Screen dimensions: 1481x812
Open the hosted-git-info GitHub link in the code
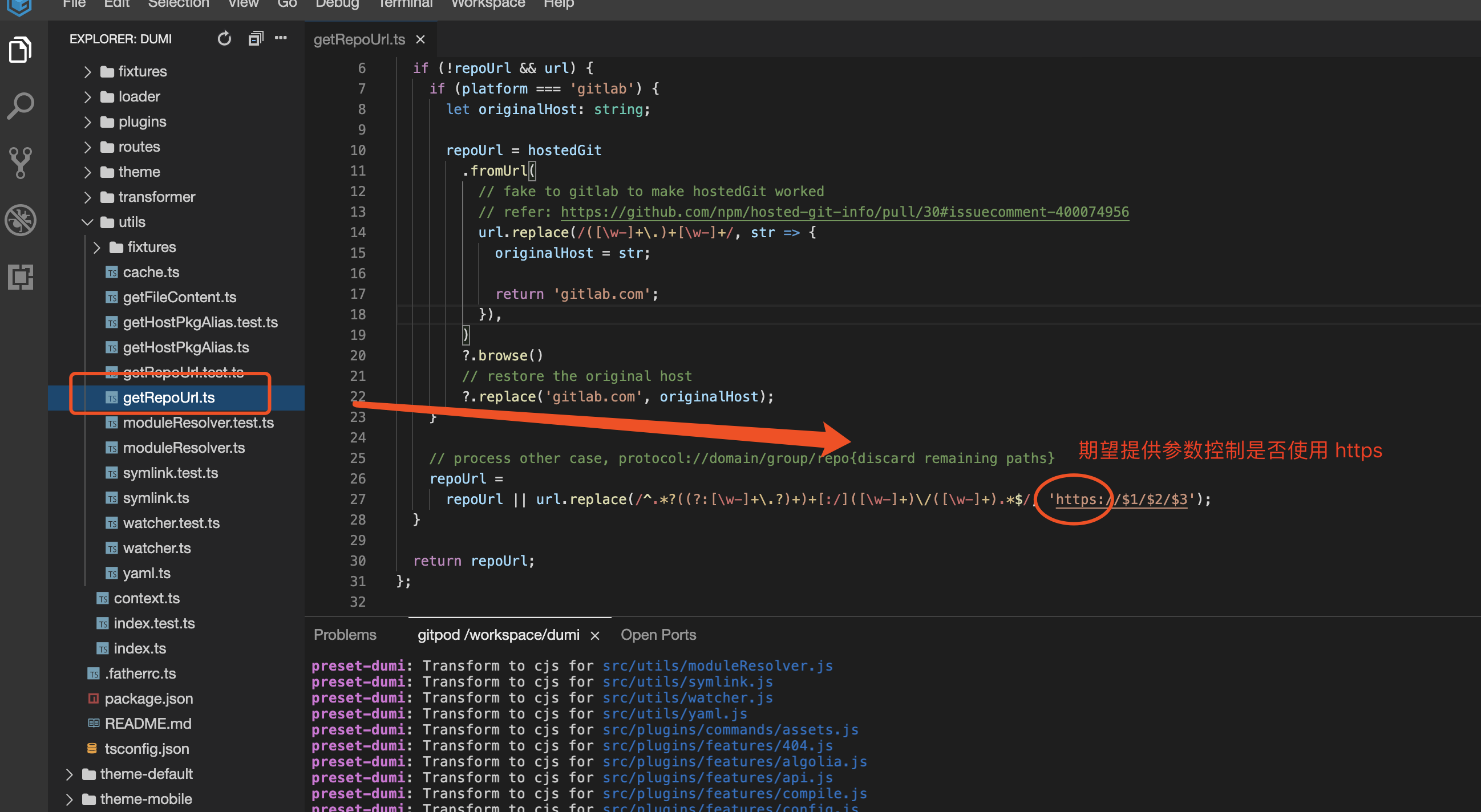844,212
